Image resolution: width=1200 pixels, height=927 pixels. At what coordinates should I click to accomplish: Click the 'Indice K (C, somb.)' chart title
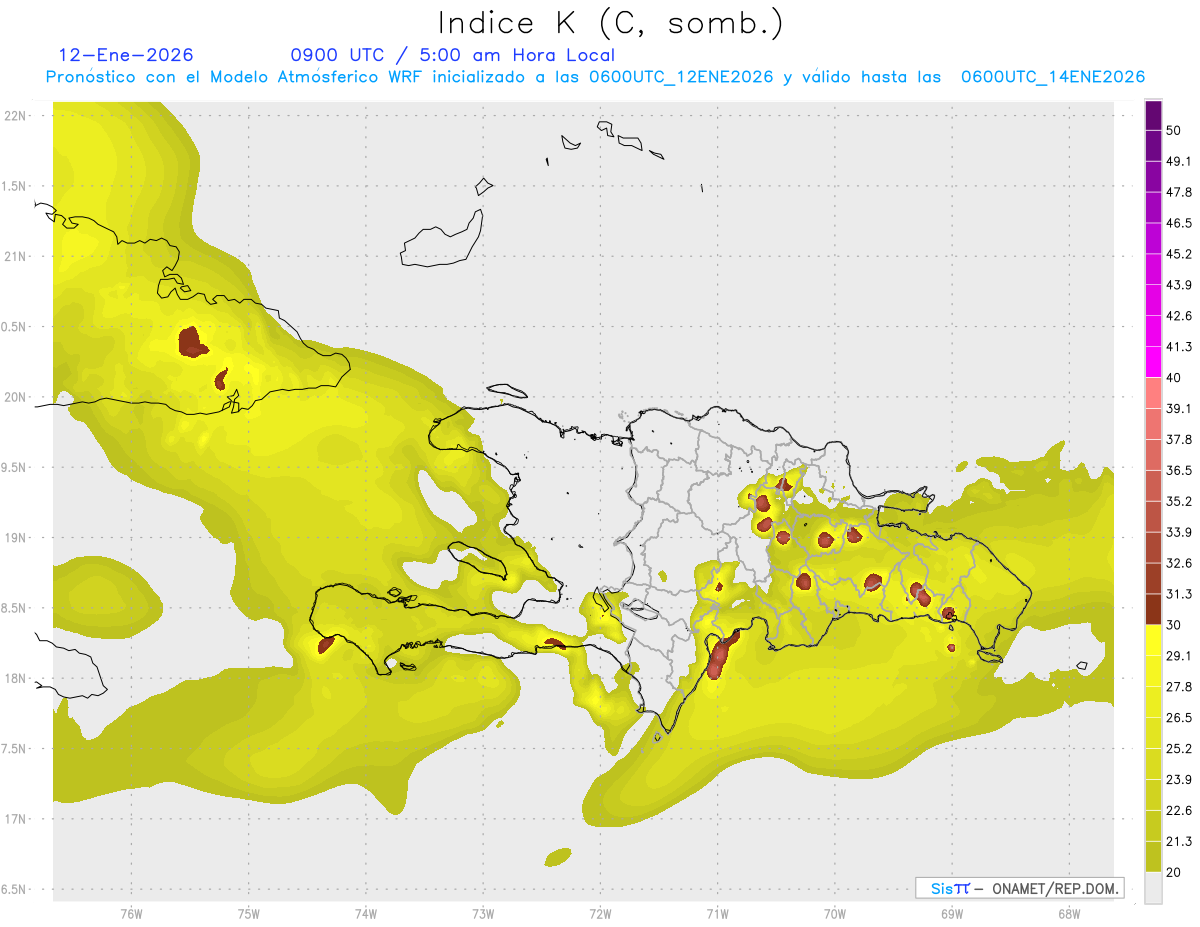[x=611, y=22]
